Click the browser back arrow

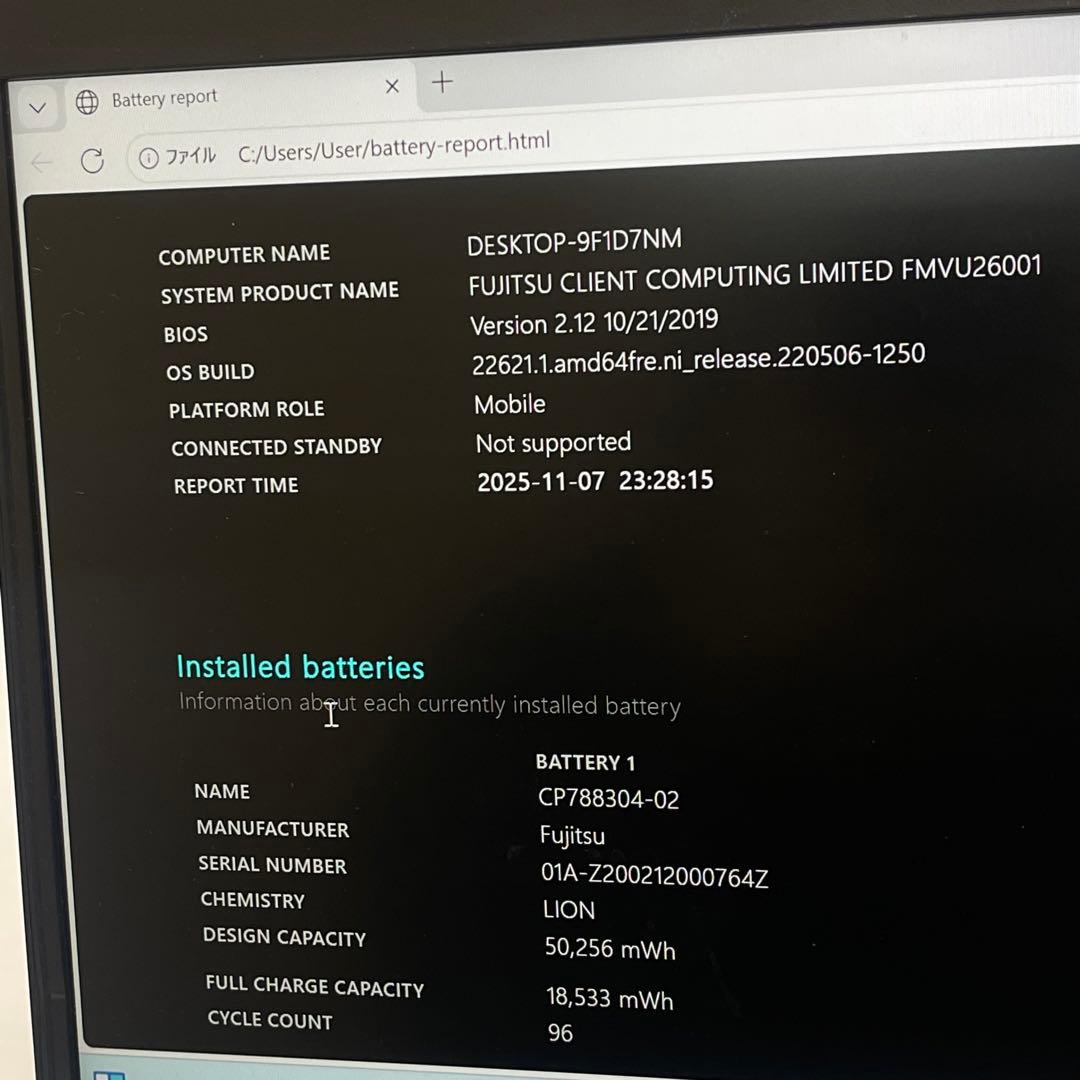41,163
